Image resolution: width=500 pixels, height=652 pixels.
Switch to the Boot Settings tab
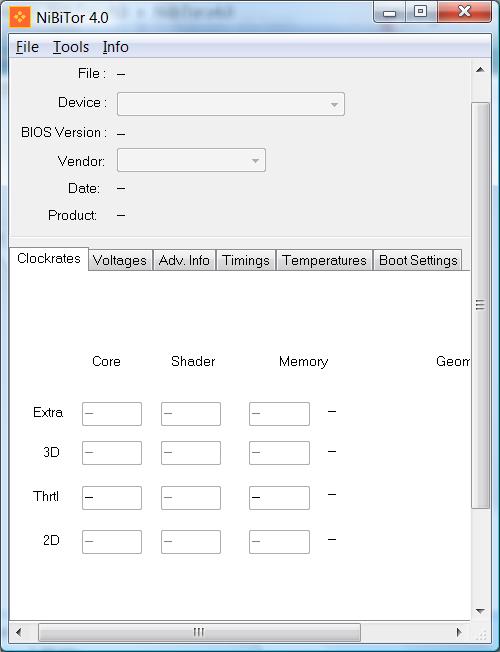click(x=418, y=260)
